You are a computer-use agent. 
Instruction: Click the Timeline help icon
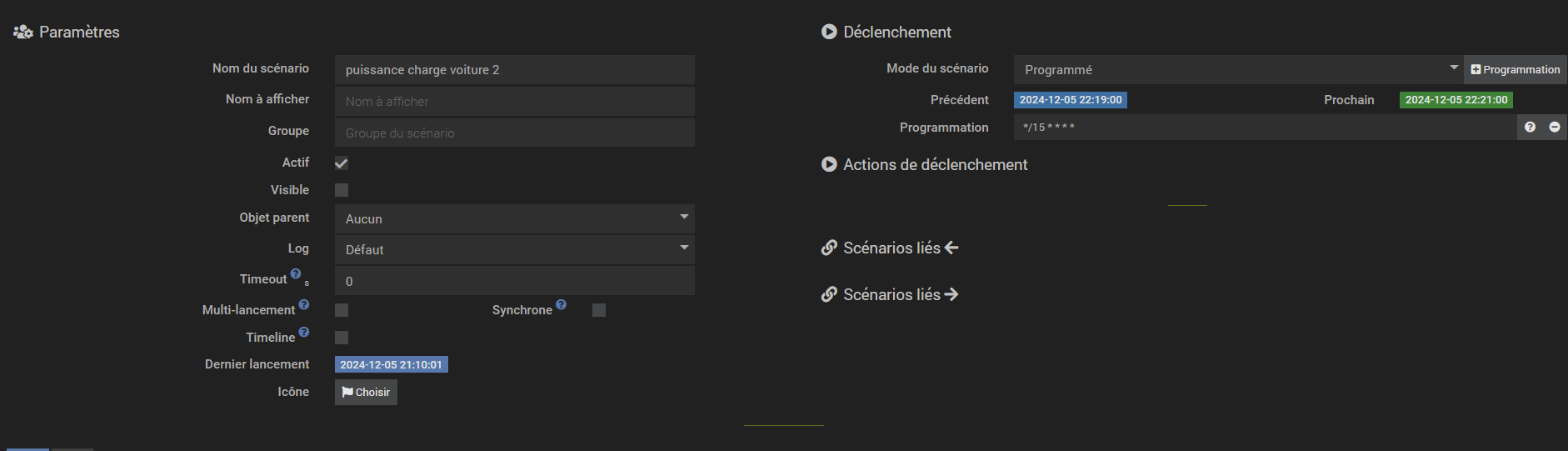tap(304, 332)
